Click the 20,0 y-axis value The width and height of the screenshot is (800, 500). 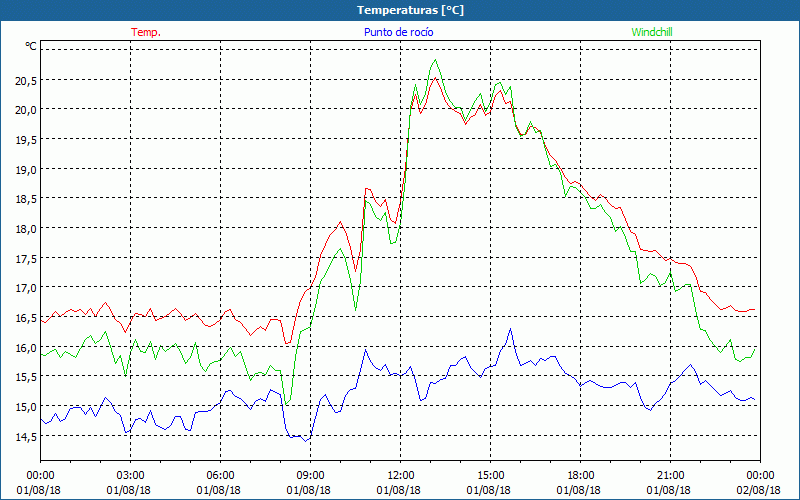26,110
